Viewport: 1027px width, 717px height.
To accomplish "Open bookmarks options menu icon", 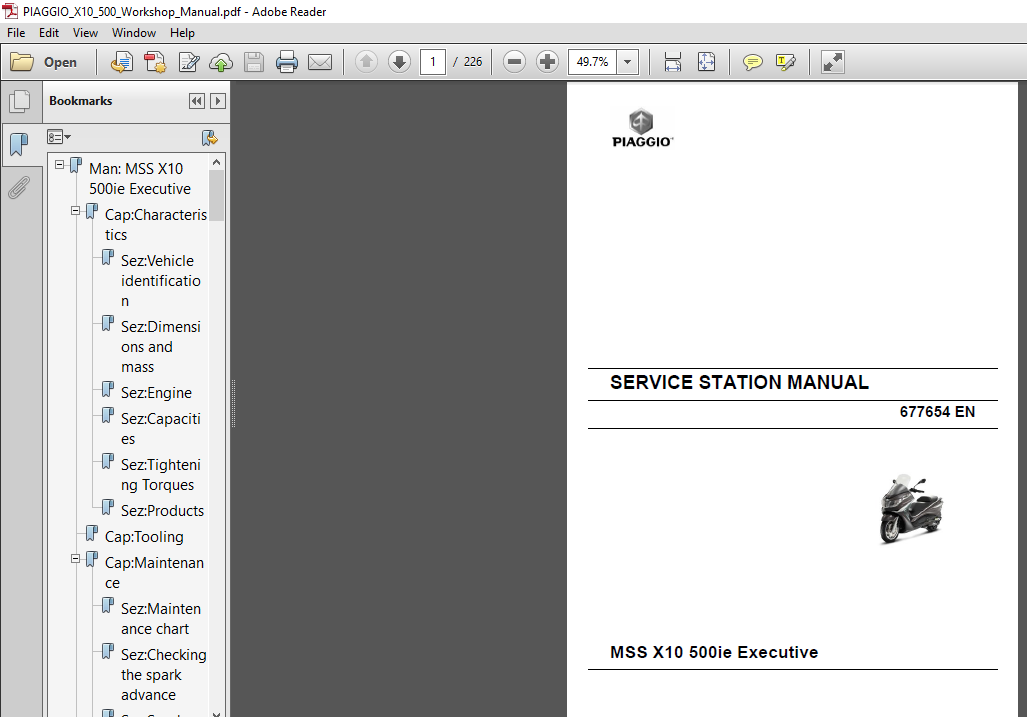I will [58, 137].
